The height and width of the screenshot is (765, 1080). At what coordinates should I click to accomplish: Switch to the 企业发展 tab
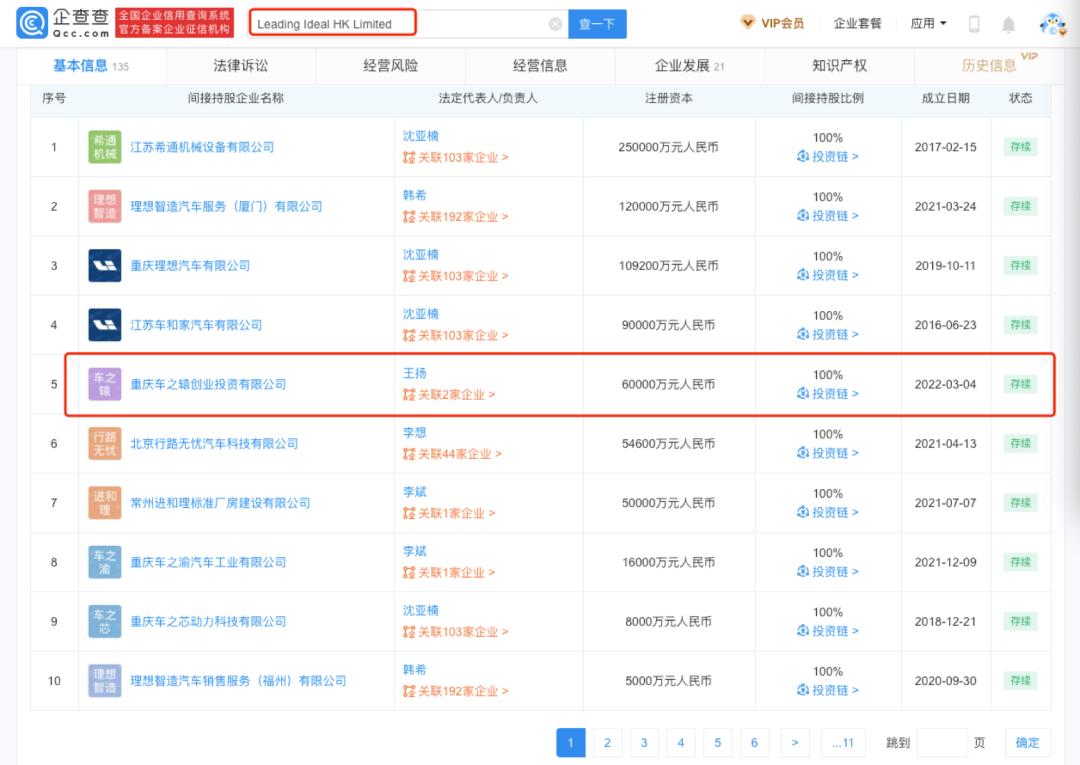pos(689,65)
